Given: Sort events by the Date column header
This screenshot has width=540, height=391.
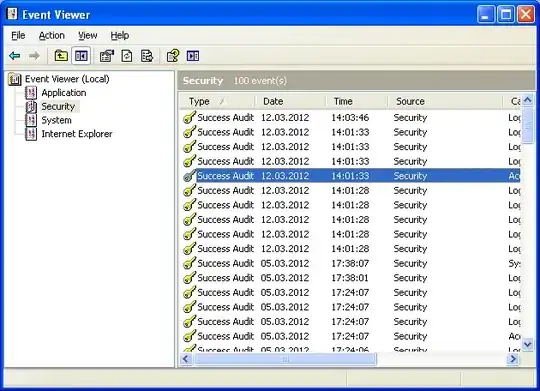Looking at the screenshot, I should click(x=291, y=101).
